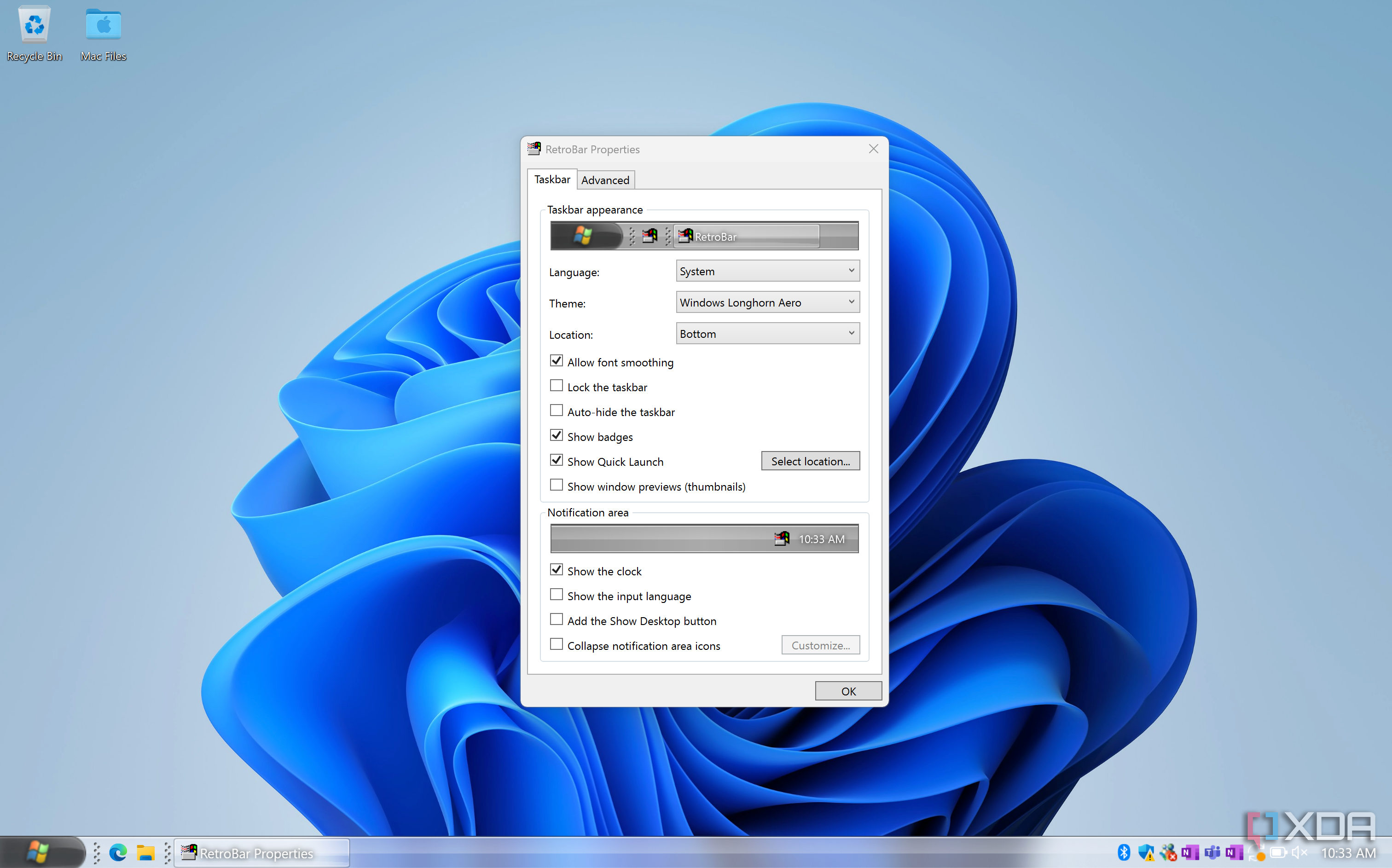Uncheck Show Quick Launch
The width and height of the screenshot is (1392, 868).
point(556,460)
